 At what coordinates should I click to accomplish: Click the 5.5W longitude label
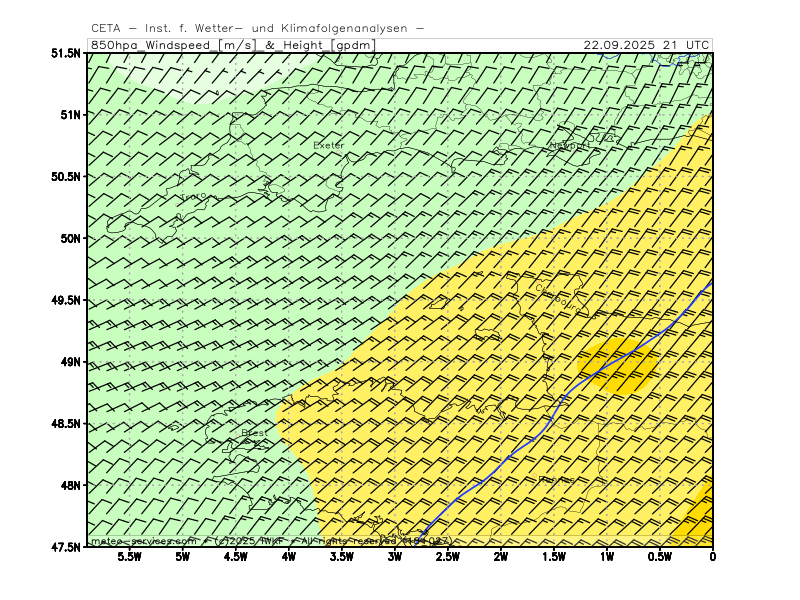tap(130, 557)
